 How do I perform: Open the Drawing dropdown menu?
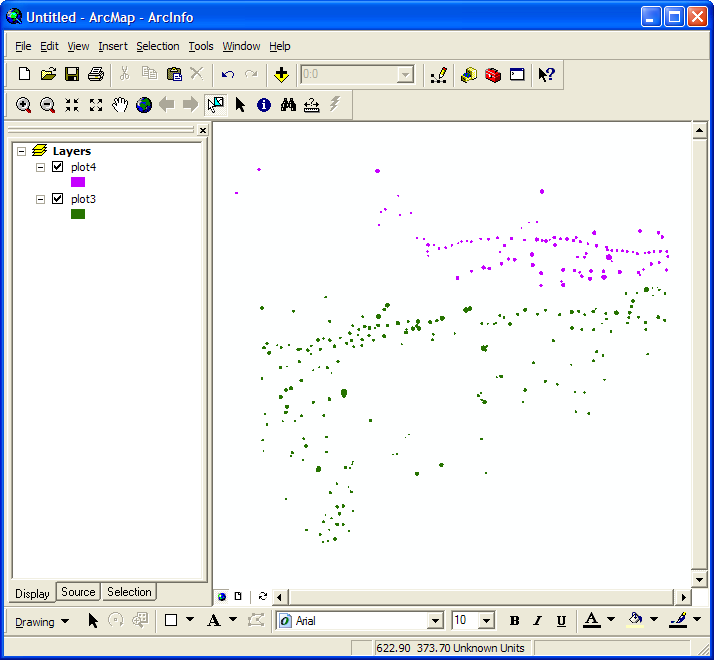click(41, 622)
